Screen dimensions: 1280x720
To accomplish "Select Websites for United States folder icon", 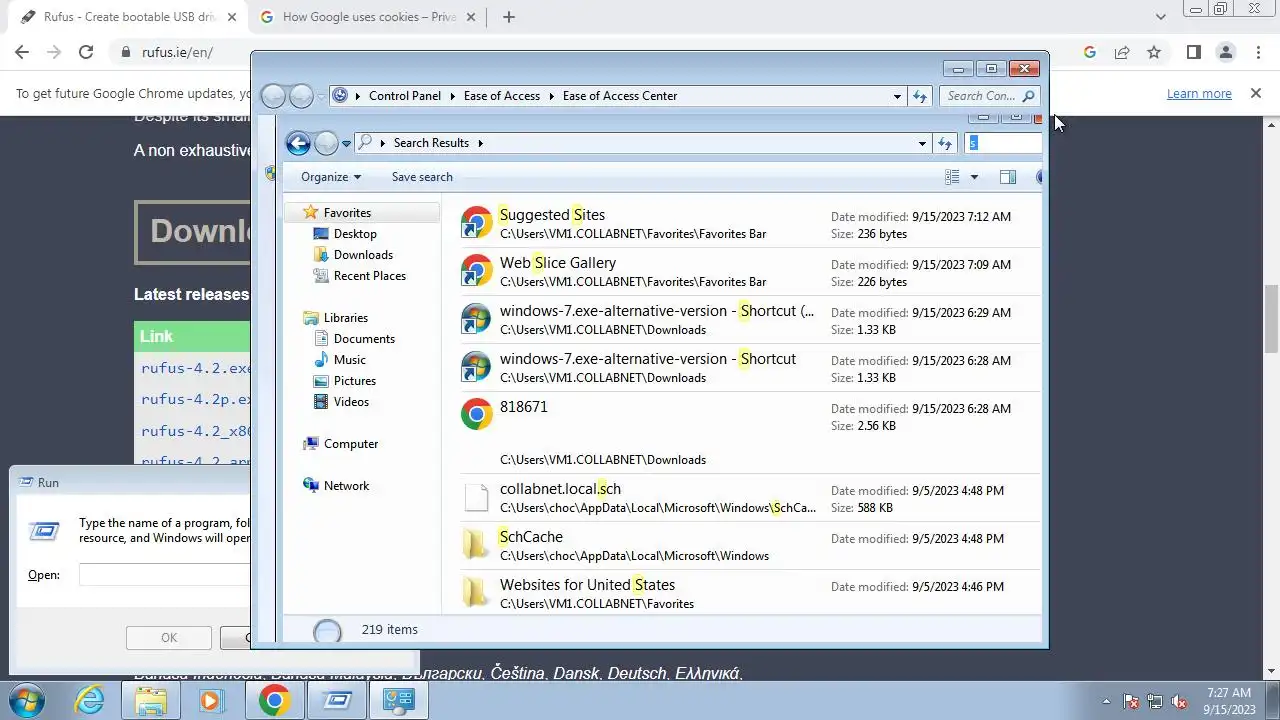I will (x=477, y=593).
